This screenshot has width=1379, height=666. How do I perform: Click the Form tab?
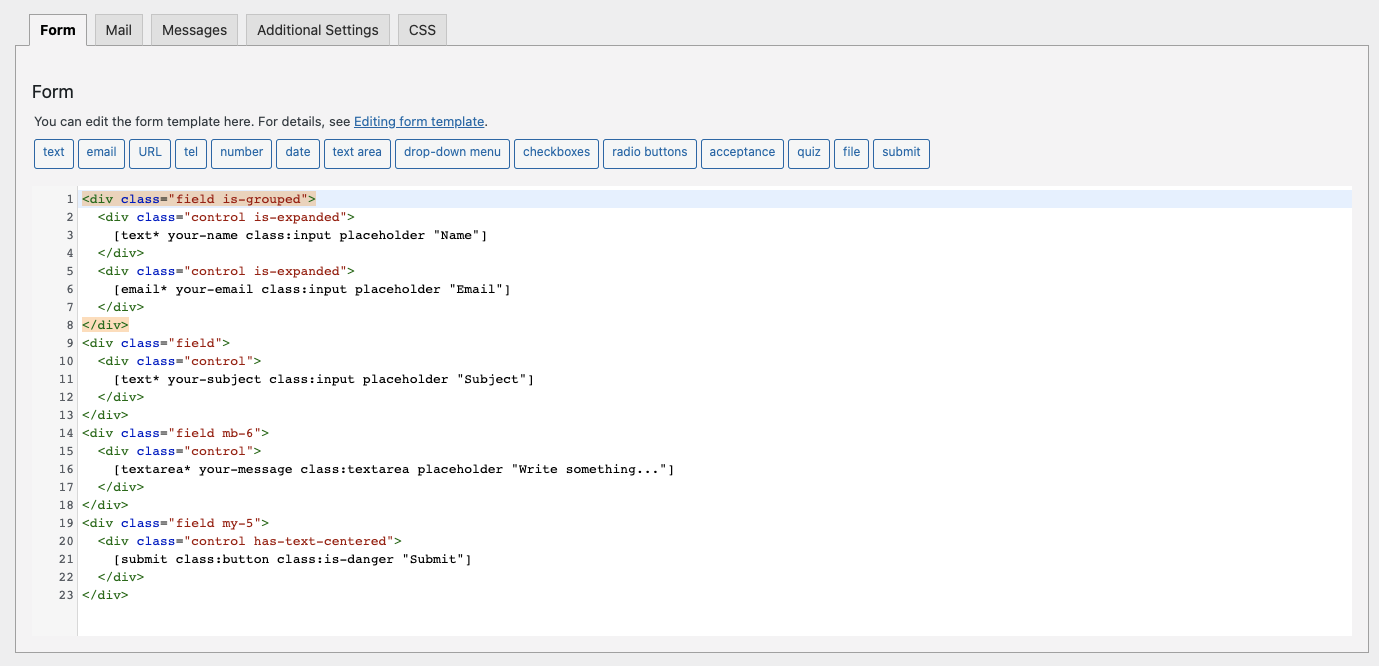58,30
